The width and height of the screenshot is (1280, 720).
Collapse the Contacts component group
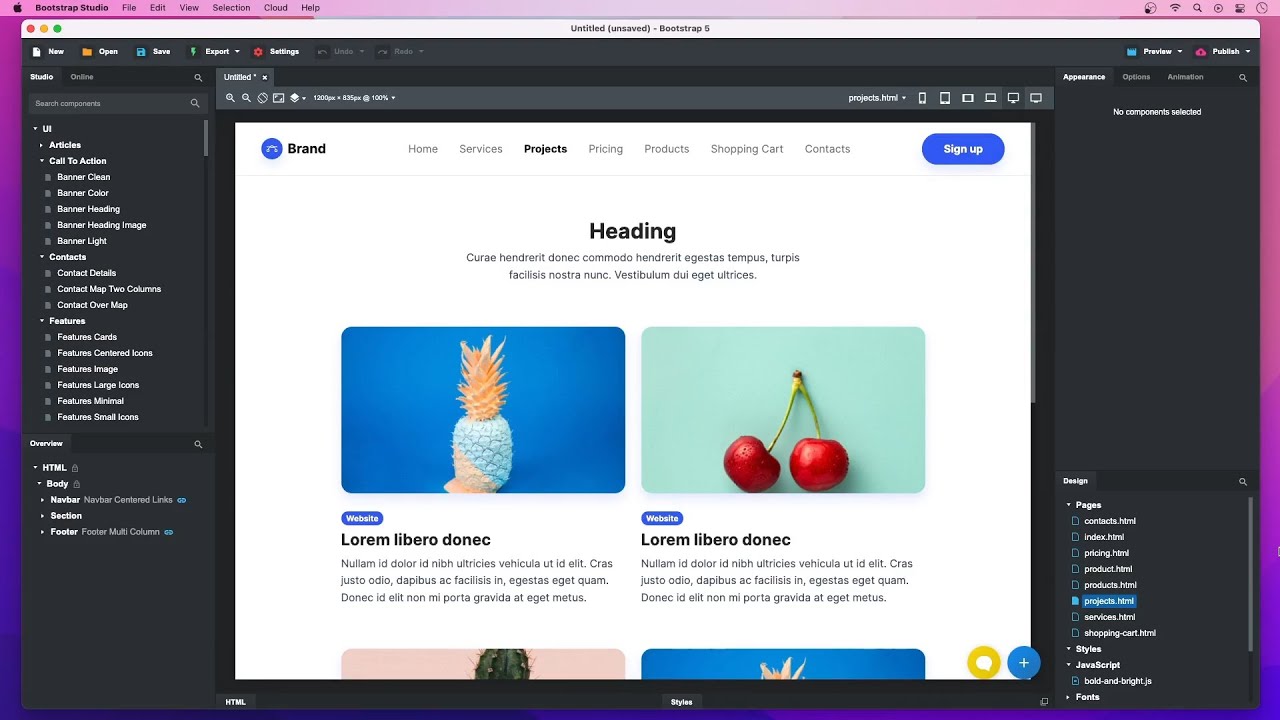(x=42, y=257)
